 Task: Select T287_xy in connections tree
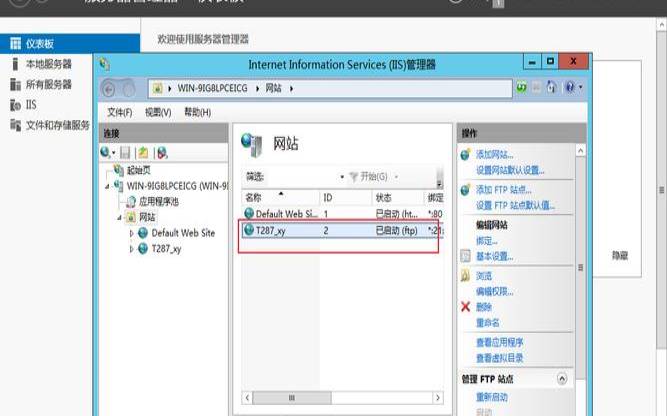pyautogui.click(x=166, y=249)
